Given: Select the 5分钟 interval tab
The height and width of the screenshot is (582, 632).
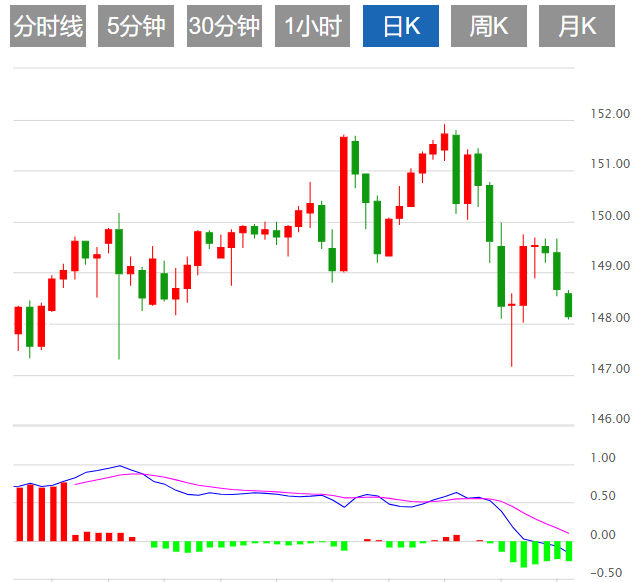Looking at the screenshot, I should tap(136, 26).
